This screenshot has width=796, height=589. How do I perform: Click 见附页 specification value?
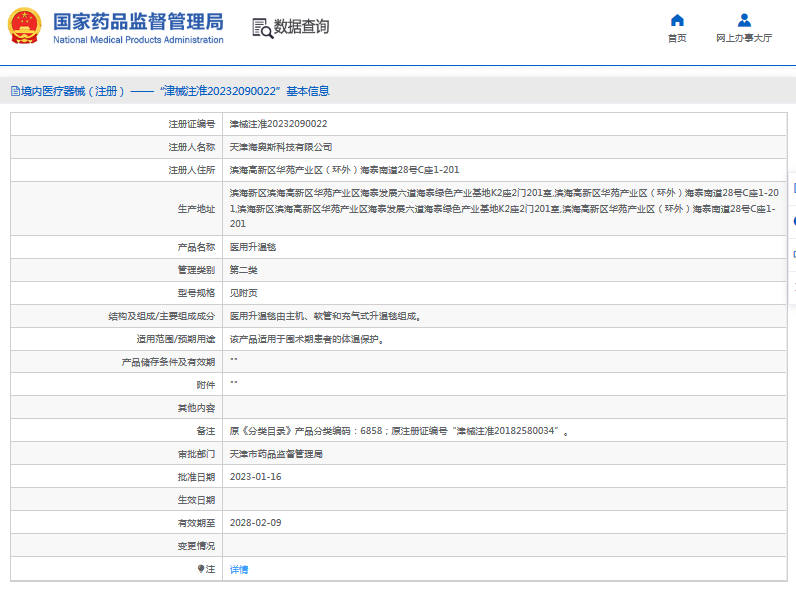click(243, 292)
